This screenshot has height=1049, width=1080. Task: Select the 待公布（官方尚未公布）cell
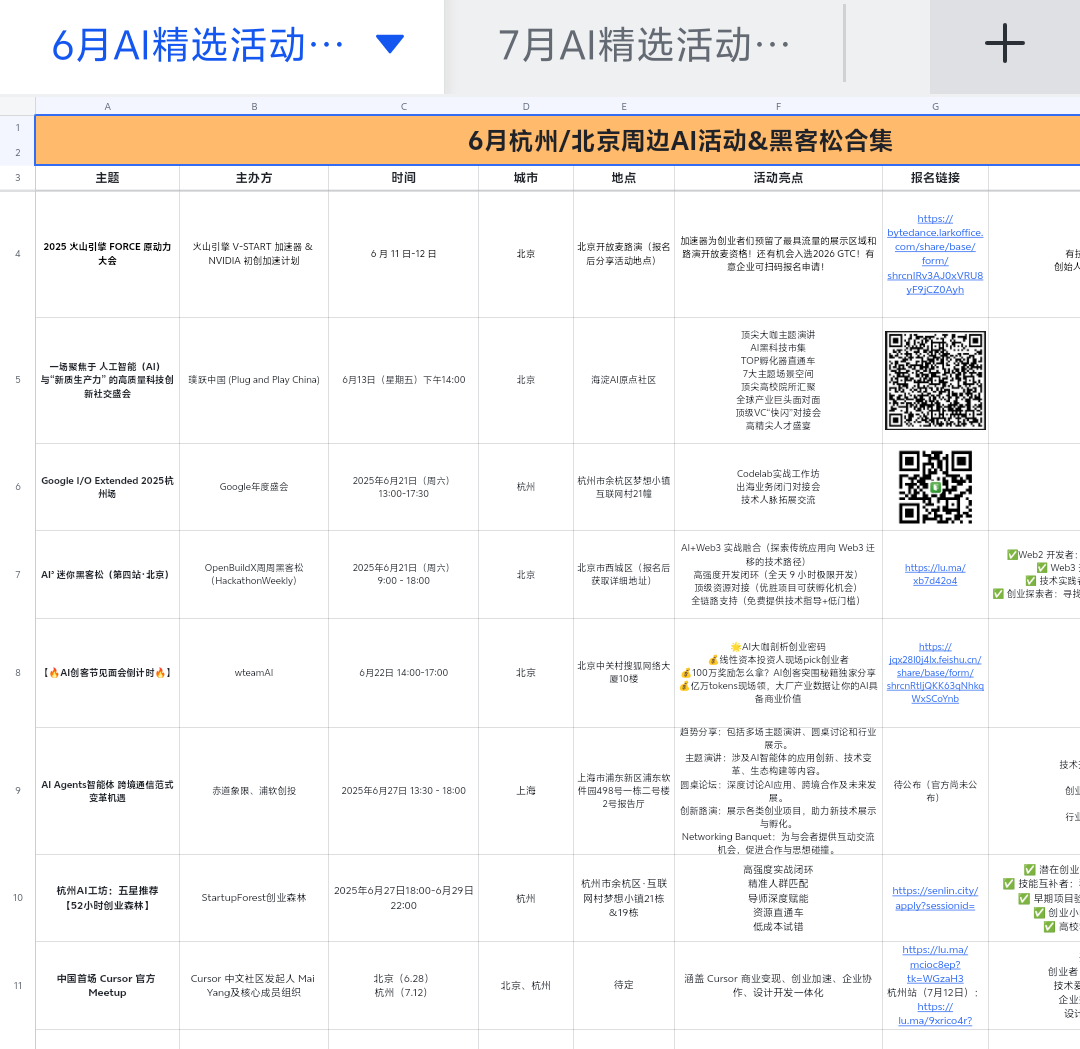(x=935, y=791)
